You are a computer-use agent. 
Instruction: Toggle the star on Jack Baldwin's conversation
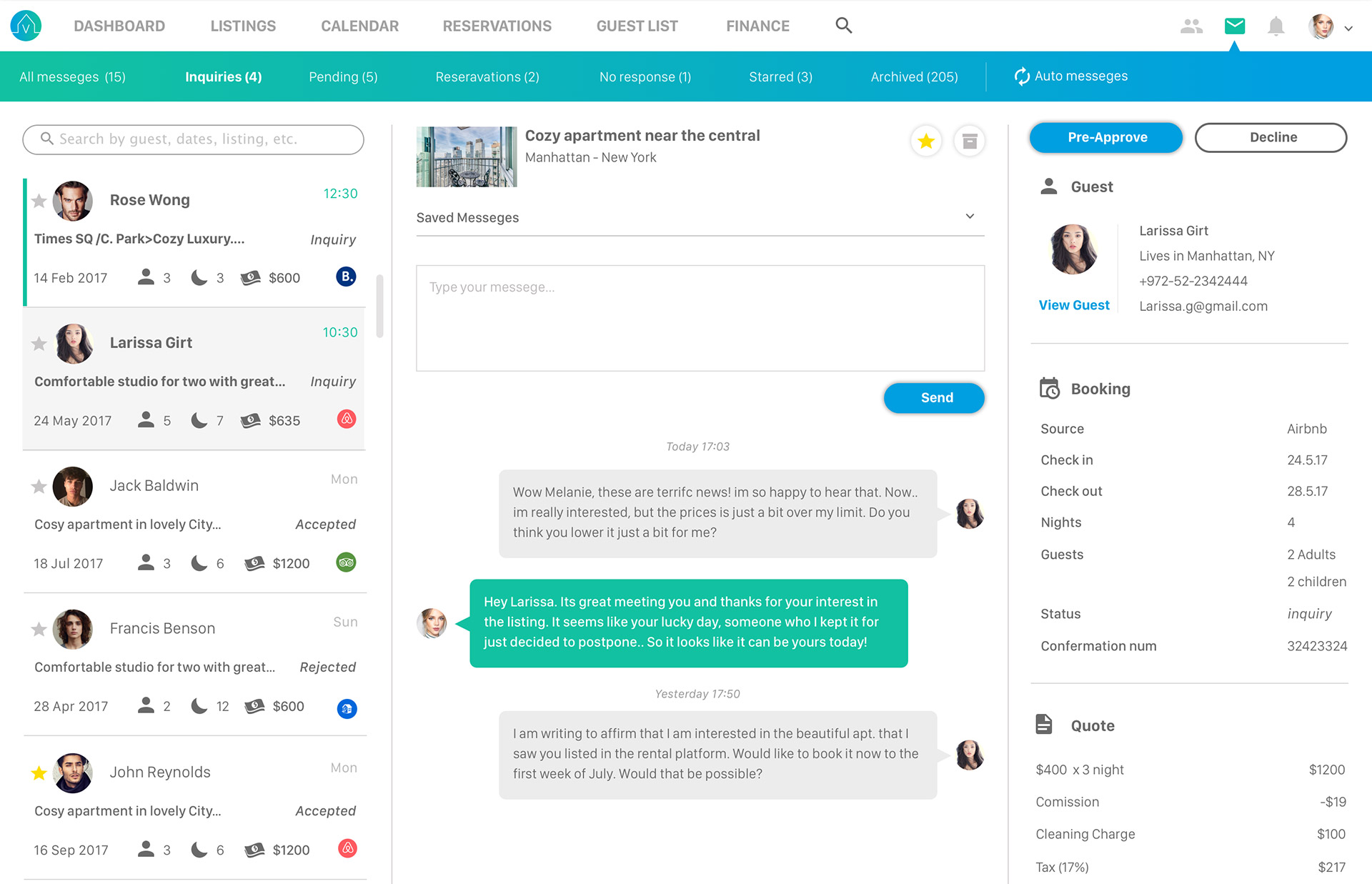(39, 487)
